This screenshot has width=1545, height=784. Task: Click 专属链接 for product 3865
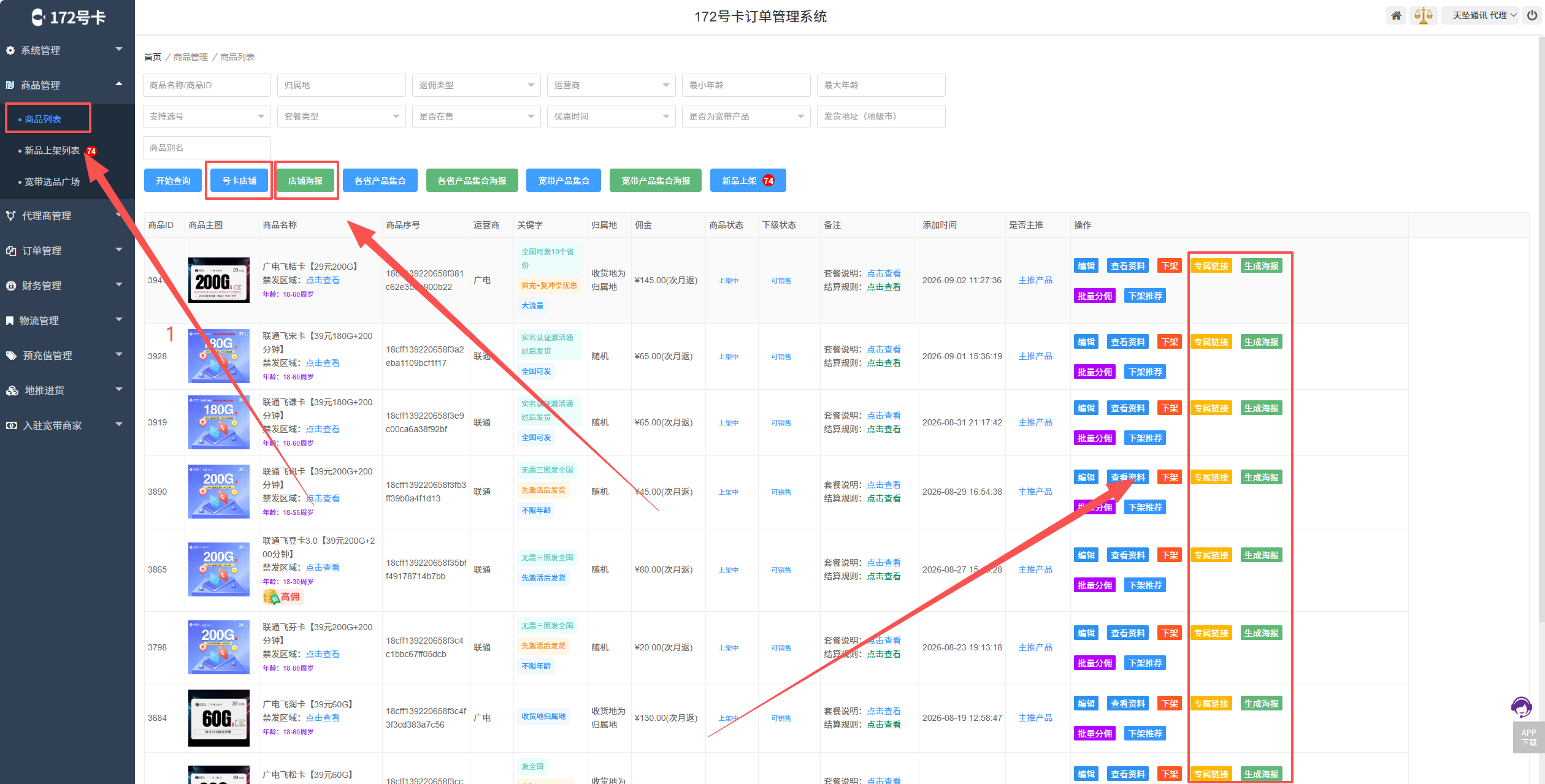(1211, 555)
